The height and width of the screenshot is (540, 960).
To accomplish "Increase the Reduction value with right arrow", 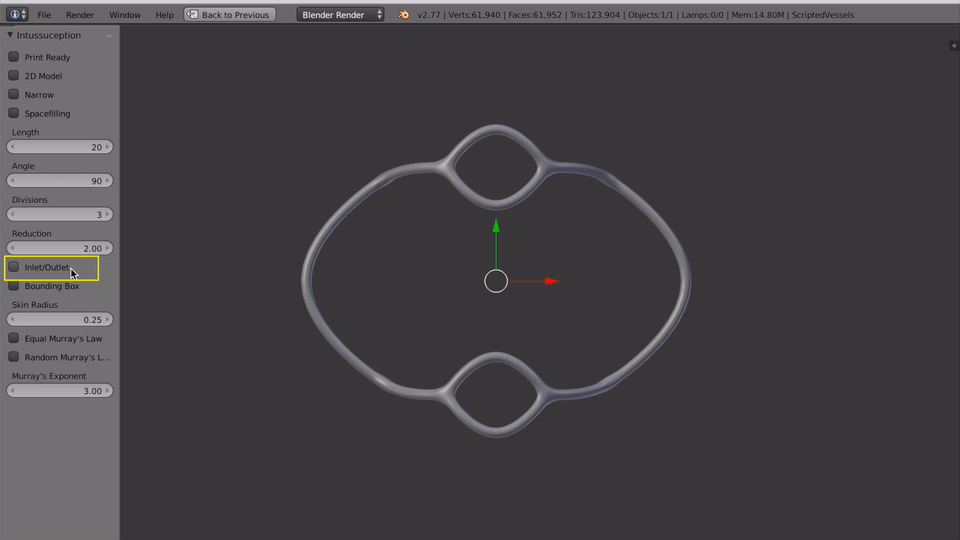I will coord(107,248).
